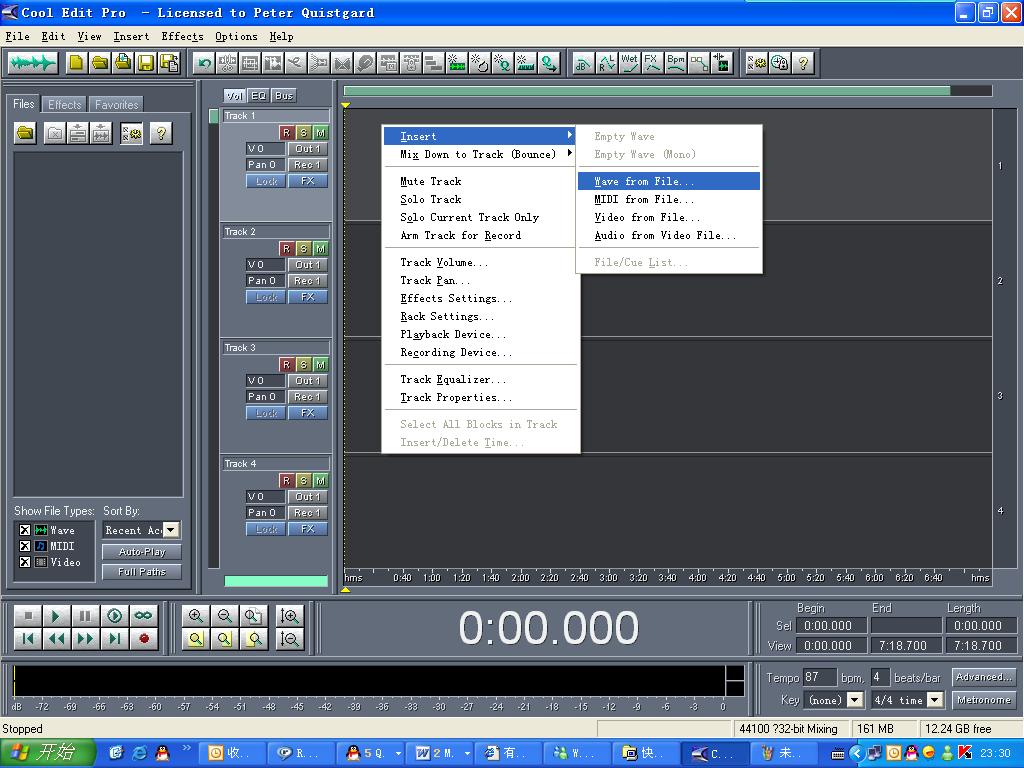
Task: Toggle Solo on Track 3
Action: [x=303, y=364]
